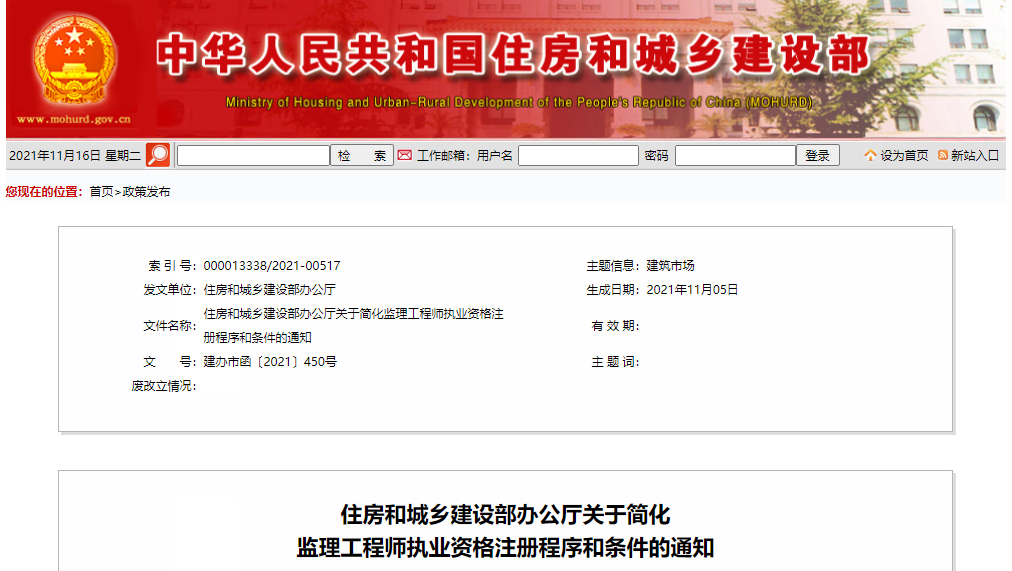Open the 新站入口 link
Screen dimensions: 1012x571
(x=975, y=155)
